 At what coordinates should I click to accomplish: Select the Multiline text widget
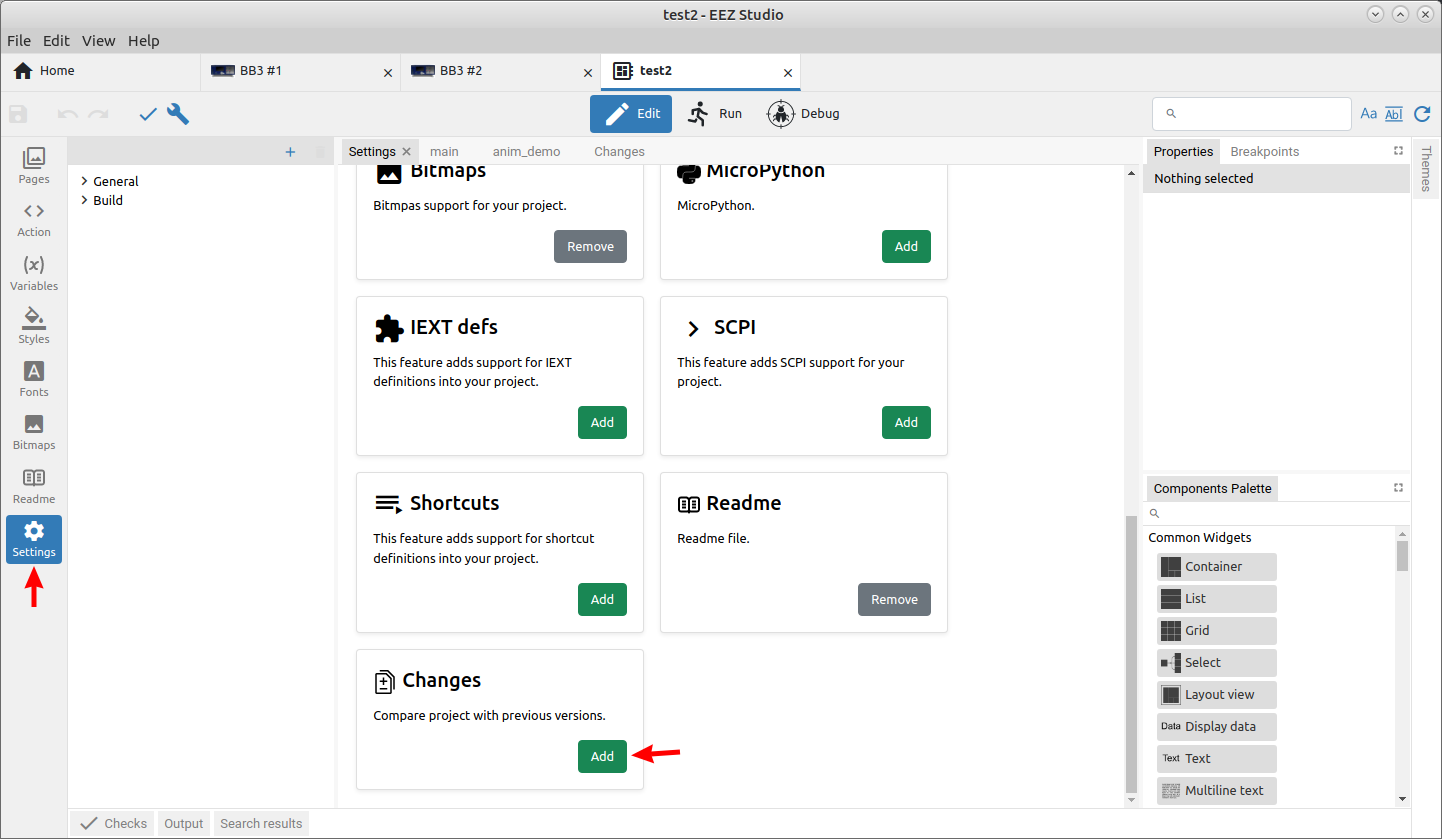point(1217,790)
